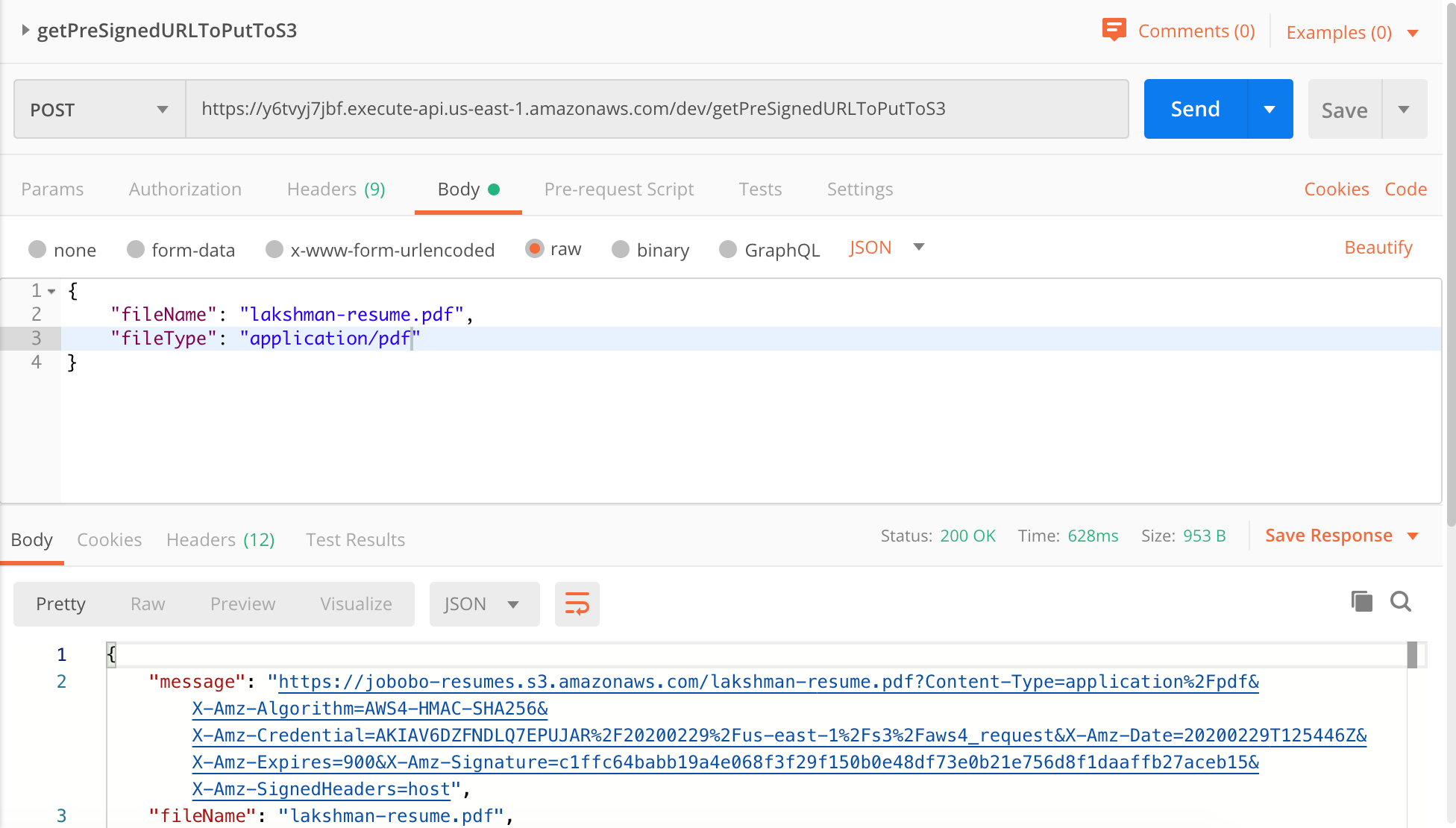Image resolution: width=1456 pixels, height=828 pixels.
Task: Click the wrap lines icon in response toolbar
Action: click(x=577, y=603)
